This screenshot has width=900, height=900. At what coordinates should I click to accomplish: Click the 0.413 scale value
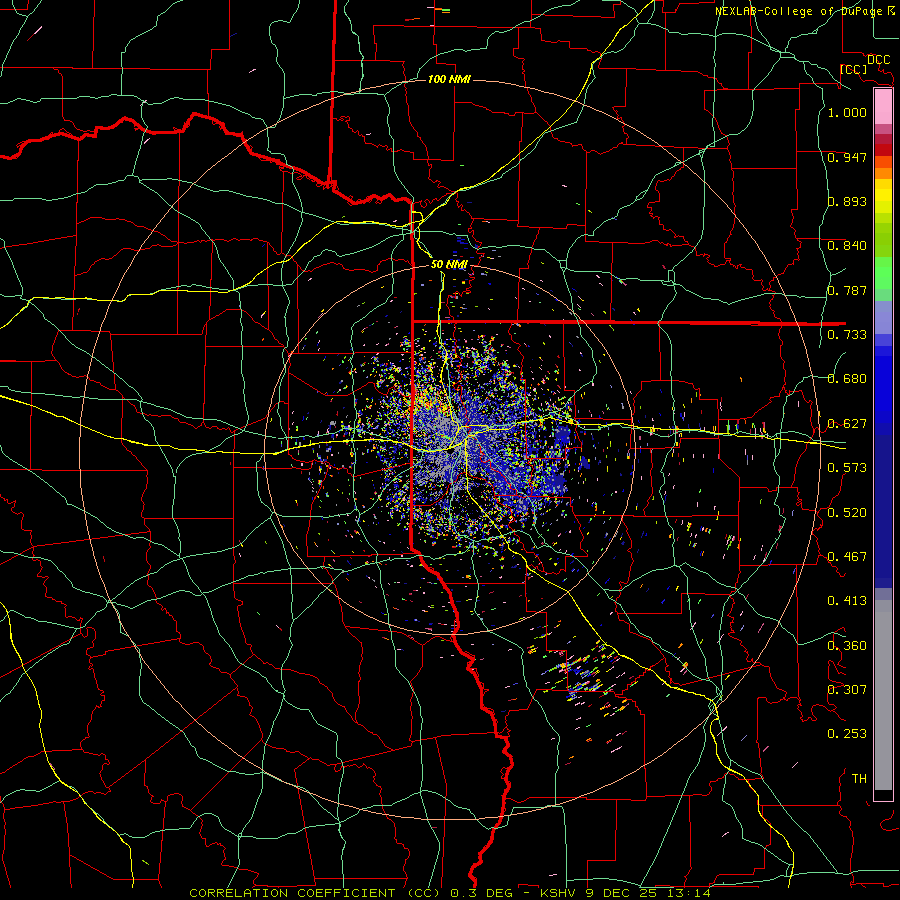[847, 601]
